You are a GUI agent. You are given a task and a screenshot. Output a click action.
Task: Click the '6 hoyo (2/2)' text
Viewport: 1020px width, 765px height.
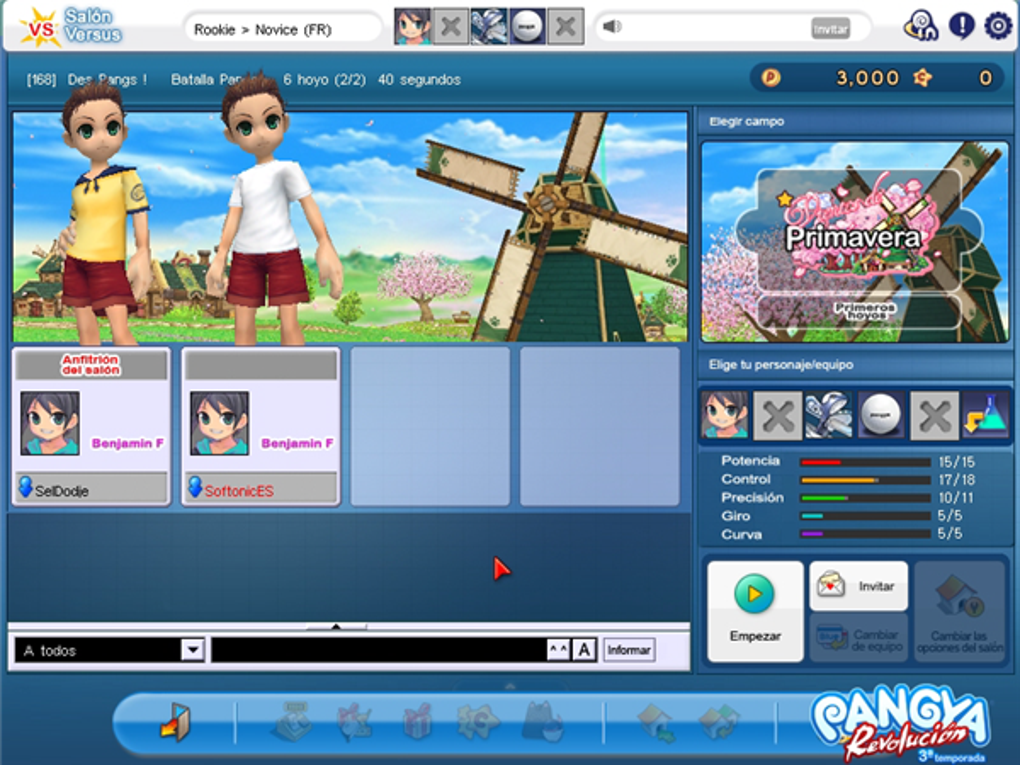324,80
